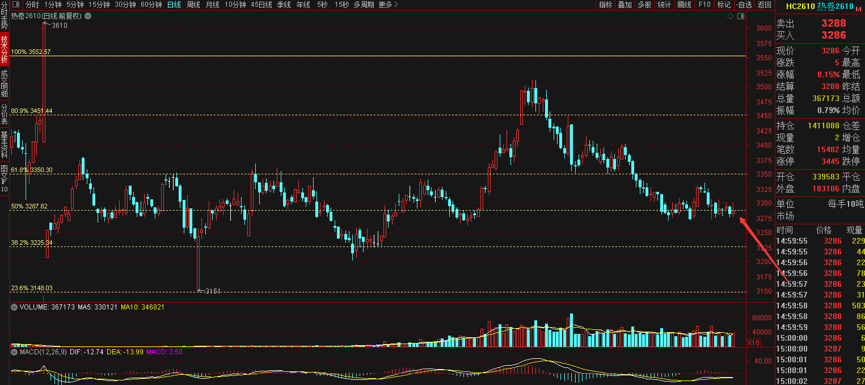Click the HC2610 contract code

coord(800,6)
